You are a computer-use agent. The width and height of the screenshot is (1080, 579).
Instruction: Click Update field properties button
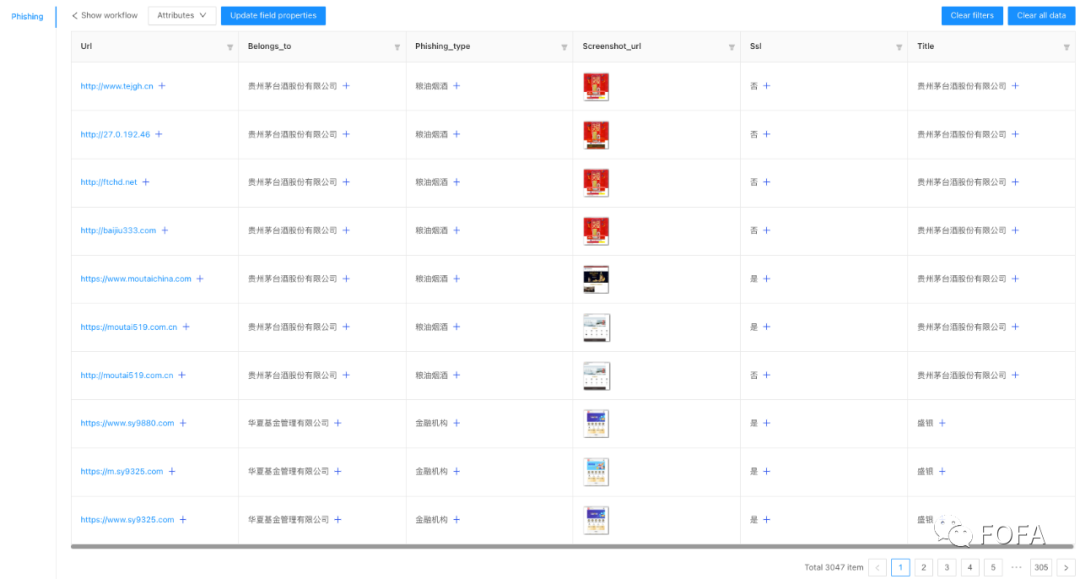pos(273,15)
